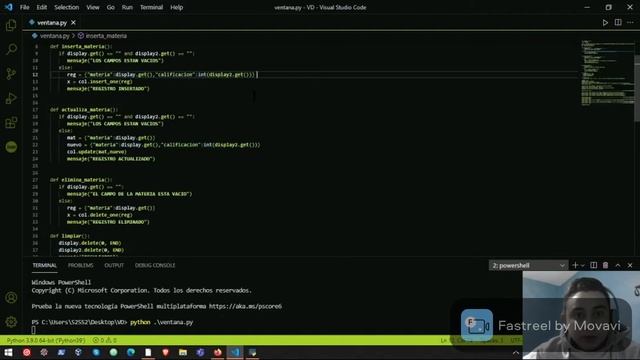Click the 'def inserta_materia' line
This screenshot has width=640, height=360.
pyautogui.click(x=81, y=47)
